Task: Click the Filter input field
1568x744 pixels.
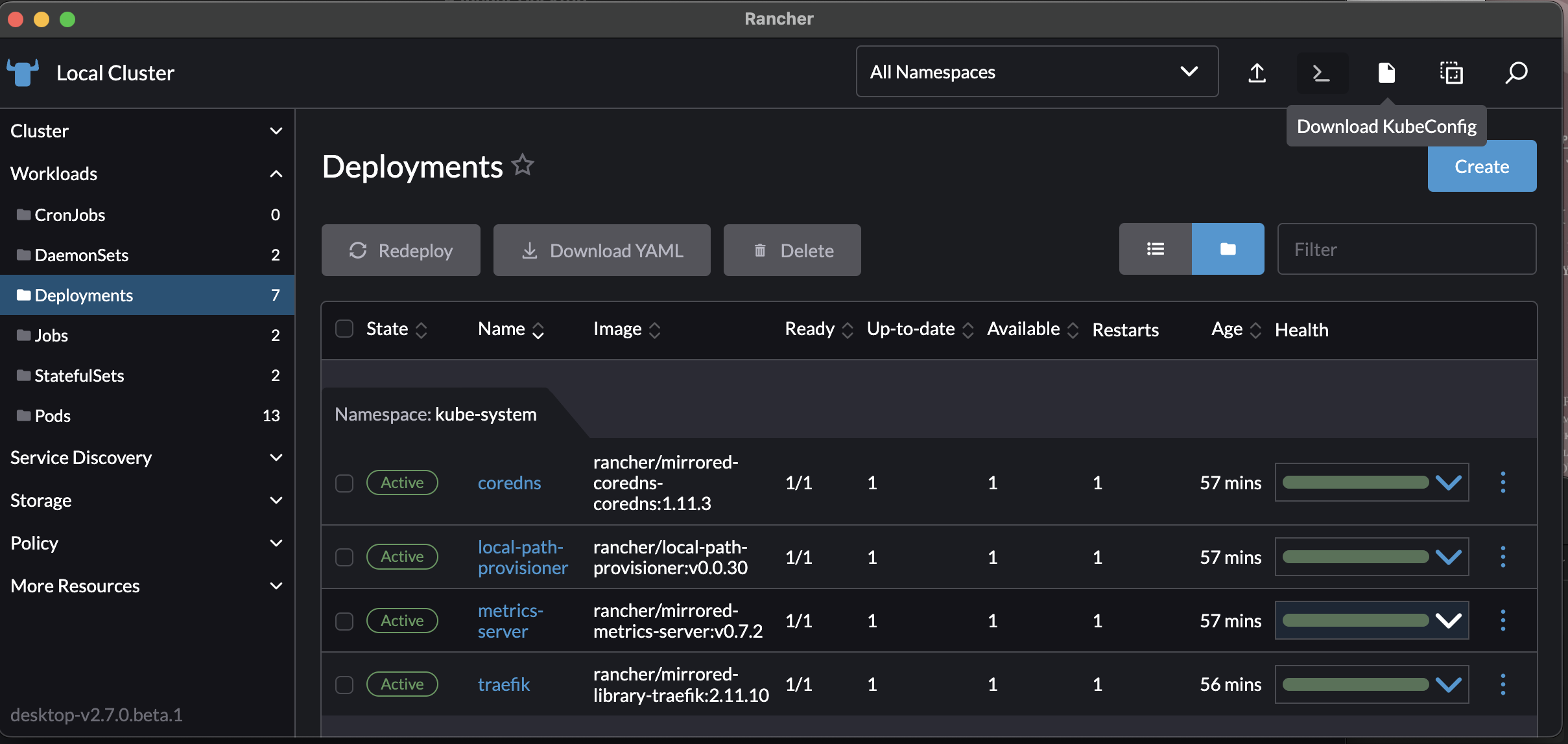Action: coord(1406,250)
